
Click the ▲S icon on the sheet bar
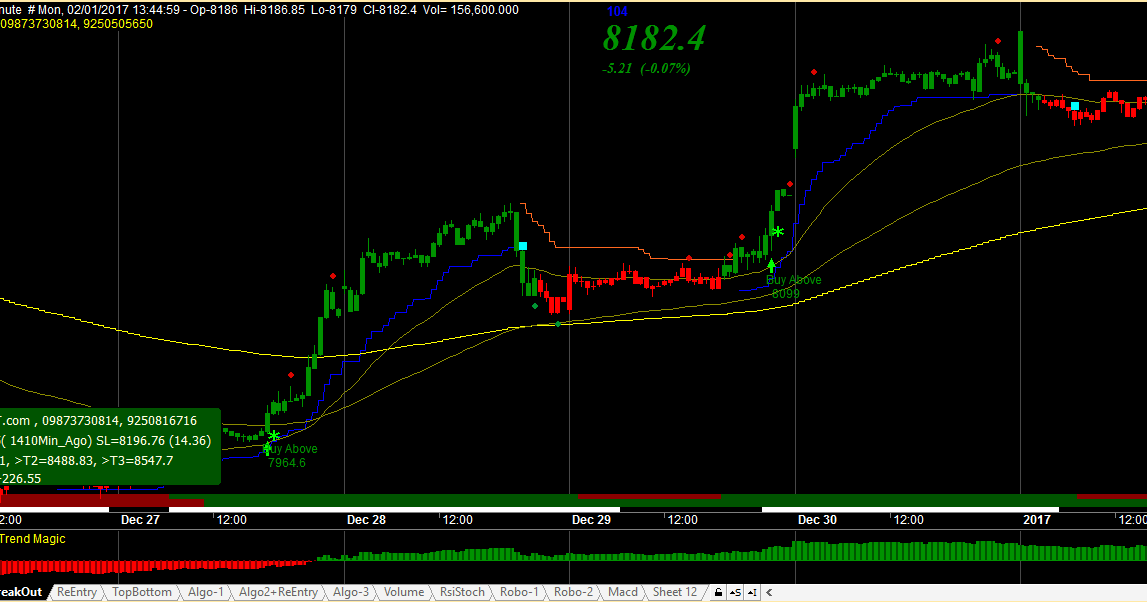(x=735, y=592)
